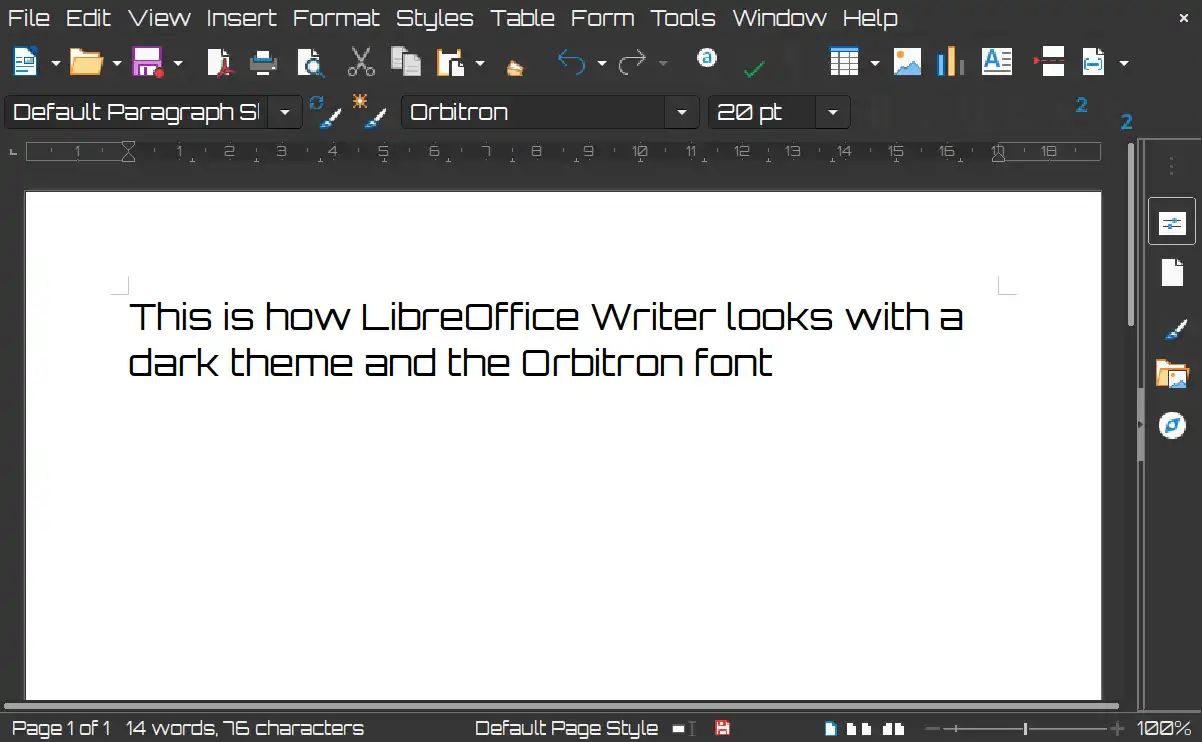The image size is (1202, 742).
Task: Switch to multiple-page view layout
Action: point(859,729)
